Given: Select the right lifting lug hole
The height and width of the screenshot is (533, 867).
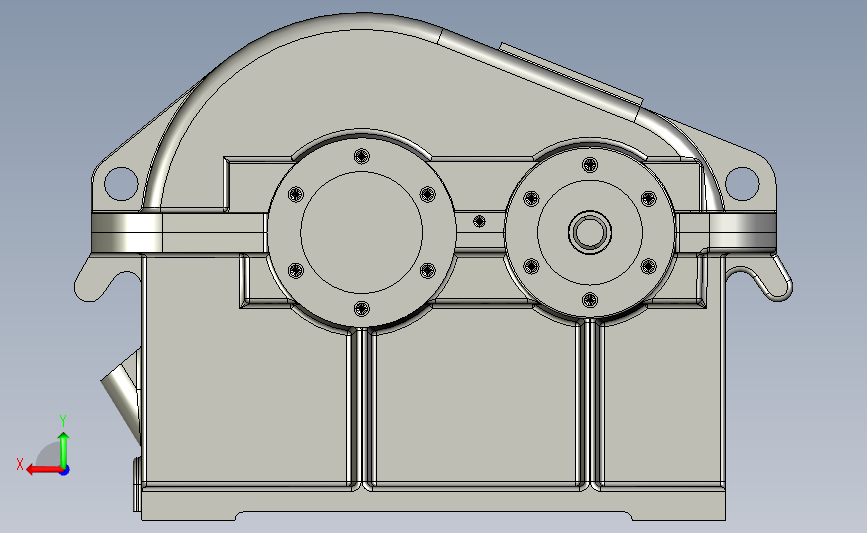Looking at the screenshot, I should pos(742,184).
